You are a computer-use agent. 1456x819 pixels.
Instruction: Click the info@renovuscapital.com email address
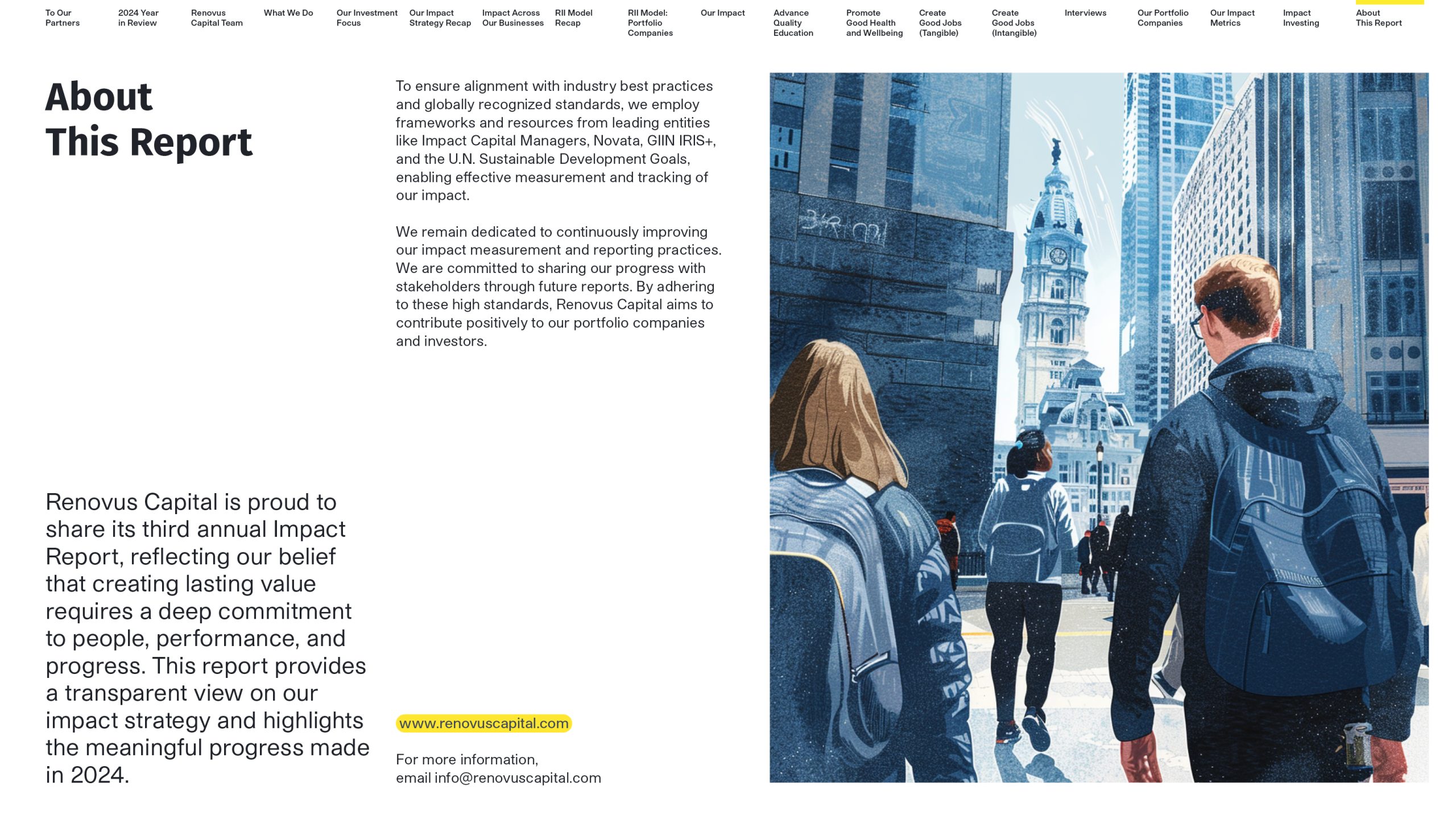(518, 778)
